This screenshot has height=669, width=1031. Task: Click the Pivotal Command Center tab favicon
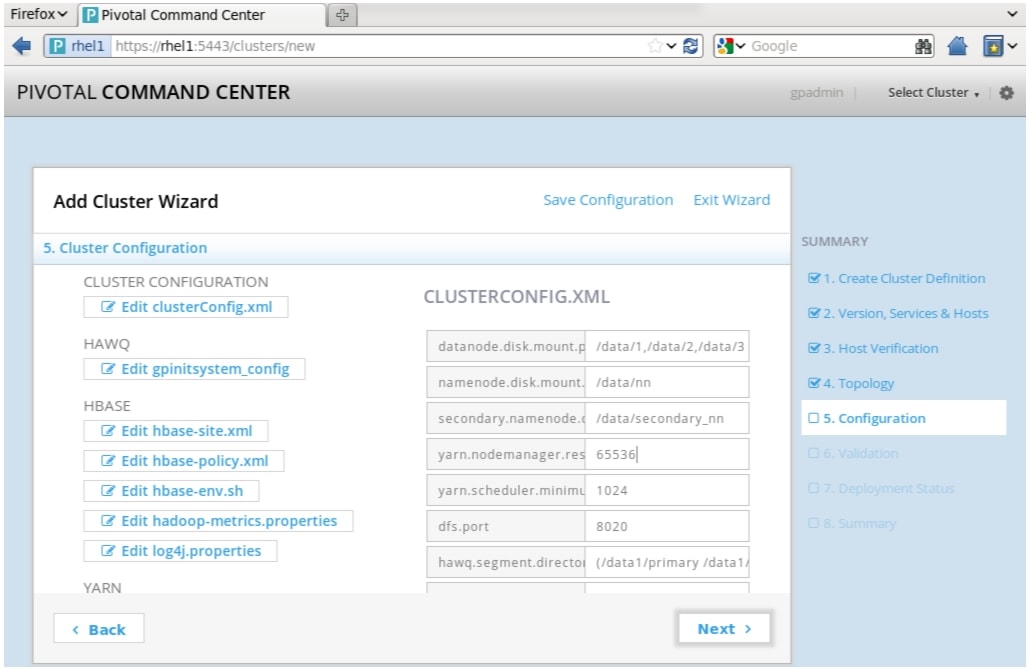click(x=90, y=15)
